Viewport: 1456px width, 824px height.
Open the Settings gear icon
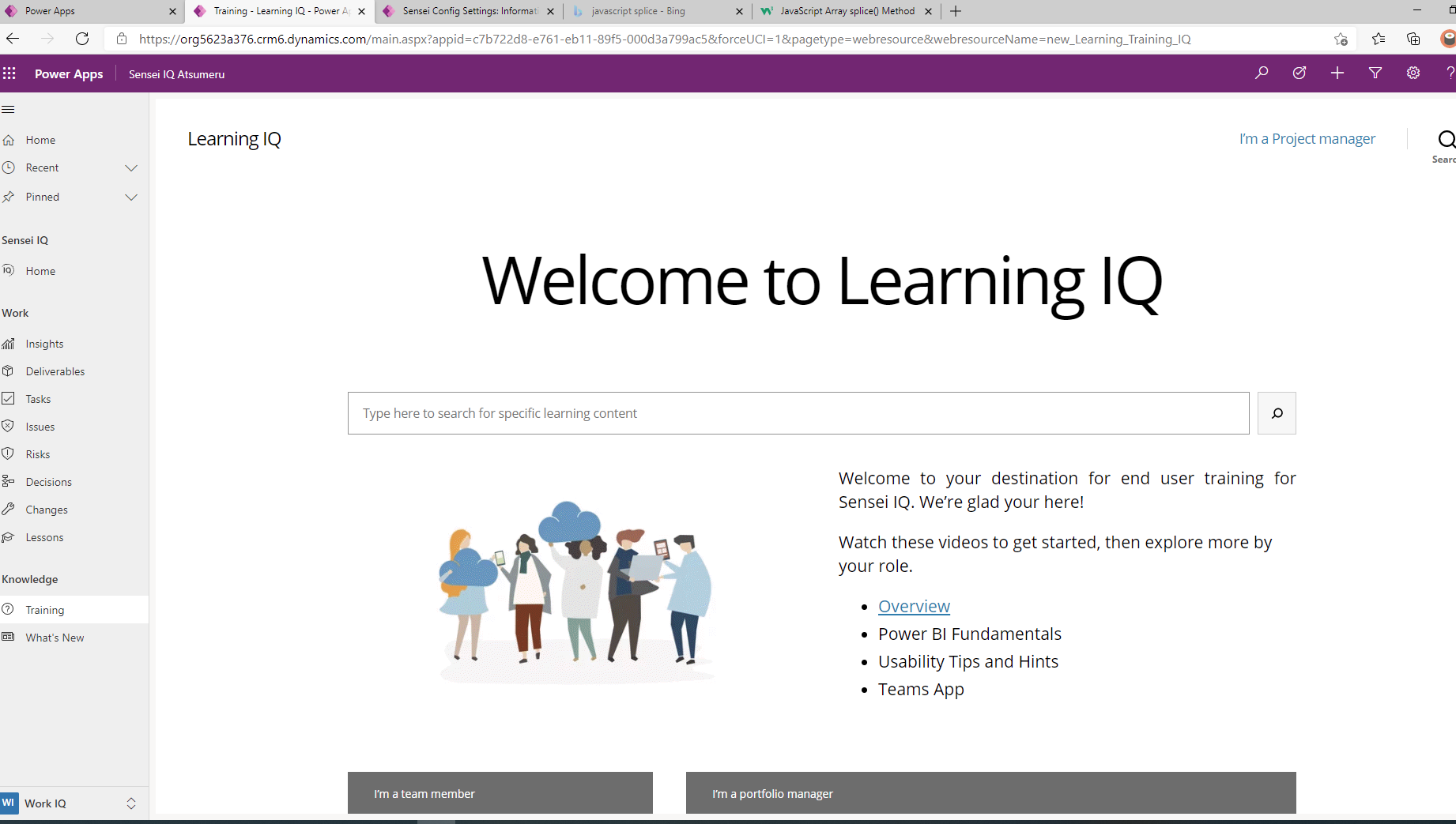point(1413,73)
